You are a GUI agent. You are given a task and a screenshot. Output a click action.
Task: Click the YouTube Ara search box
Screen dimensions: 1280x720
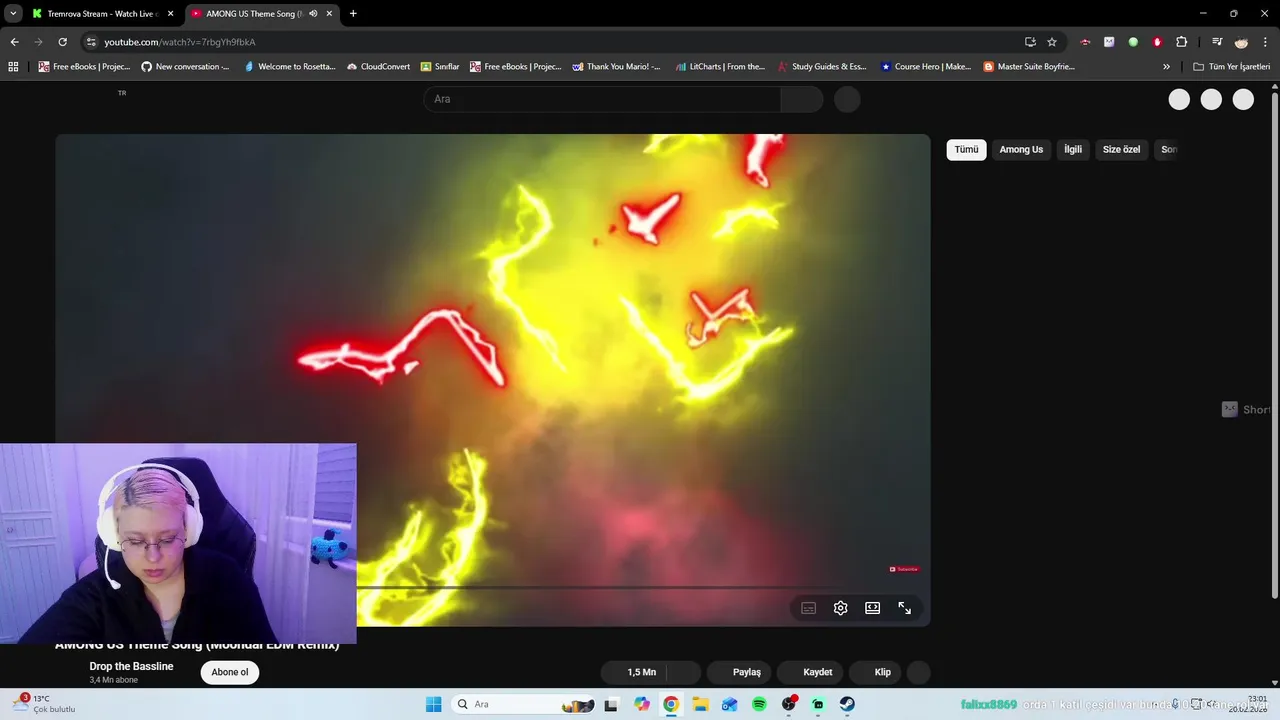coord(602,99)
